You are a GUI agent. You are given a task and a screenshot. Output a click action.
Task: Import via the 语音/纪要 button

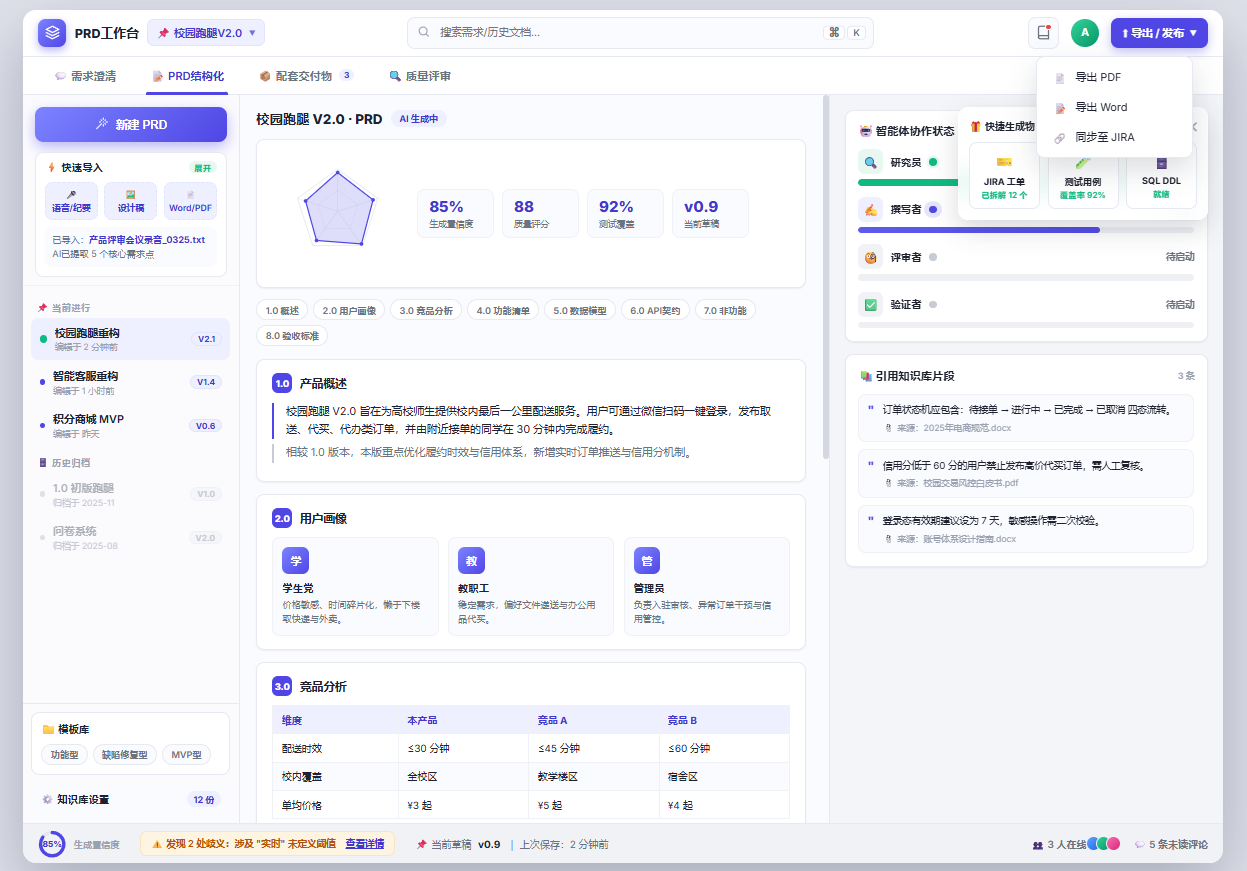[71, 201]
